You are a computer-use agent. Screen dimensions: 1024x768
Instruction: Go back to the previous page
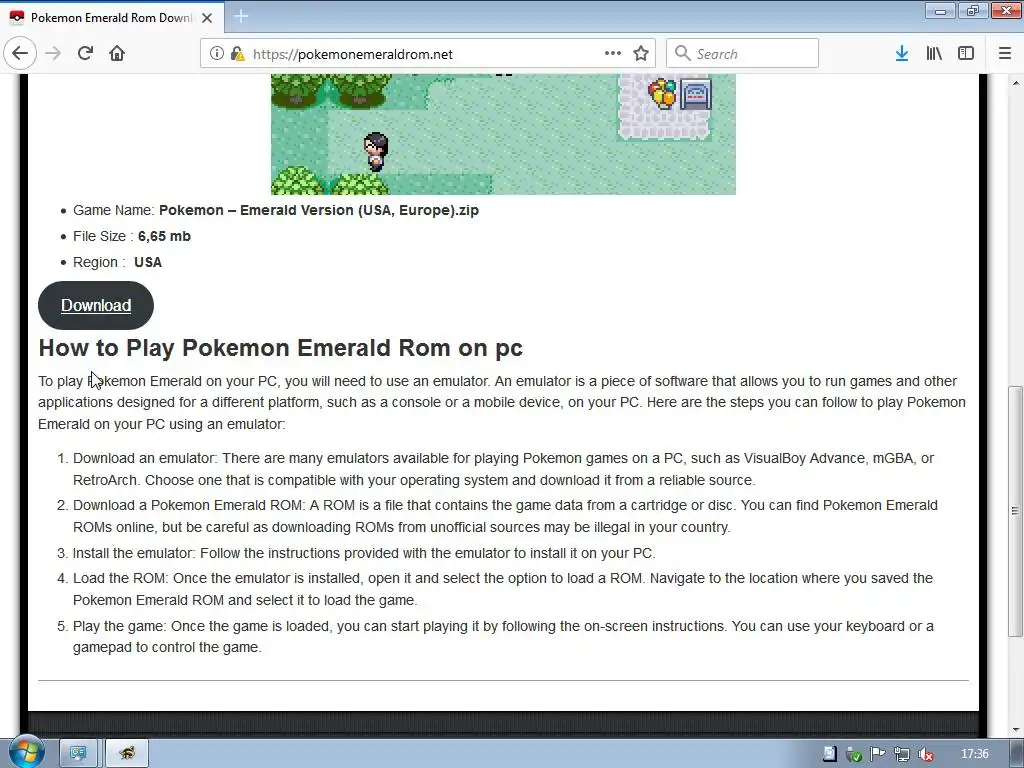20,54
